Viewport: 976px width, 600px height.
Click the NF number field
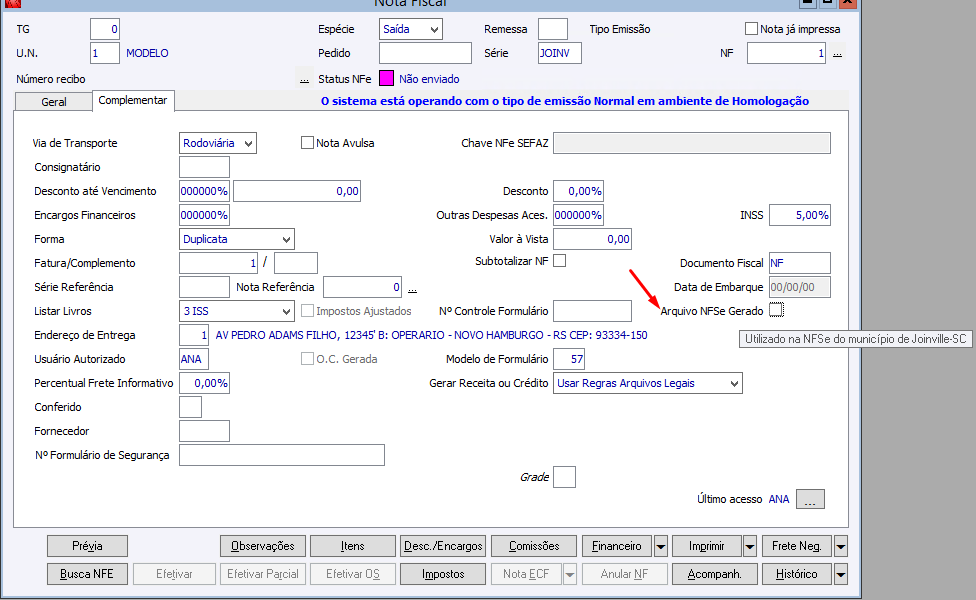click(x=786, y=53)
